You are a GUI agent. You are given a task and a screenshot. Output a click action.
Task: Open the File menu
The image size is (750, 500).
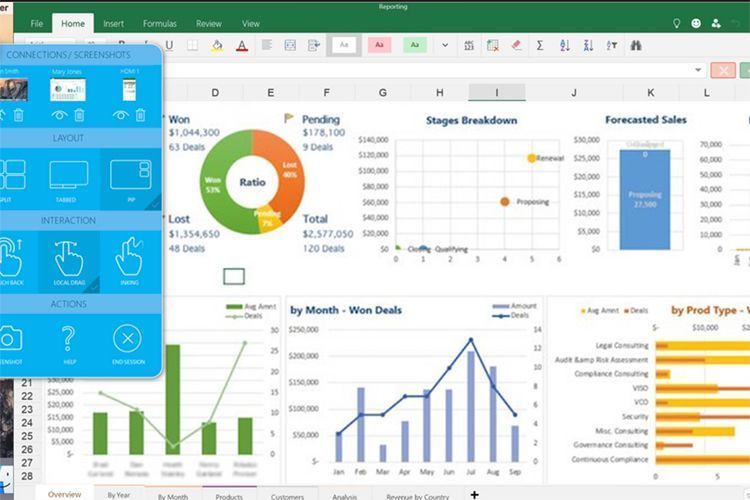(36, 23)
